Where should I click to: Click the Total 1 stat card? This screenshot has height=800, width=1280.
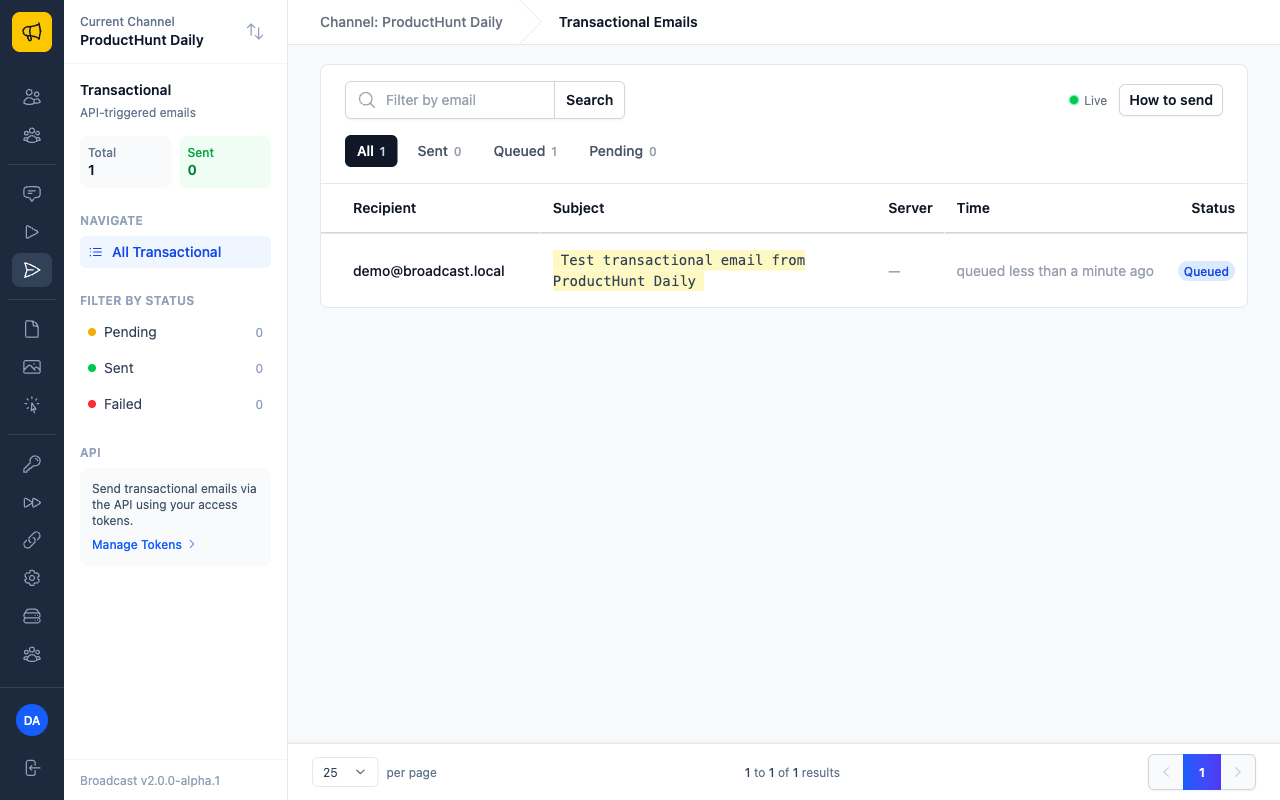click(x=125, y=162)
